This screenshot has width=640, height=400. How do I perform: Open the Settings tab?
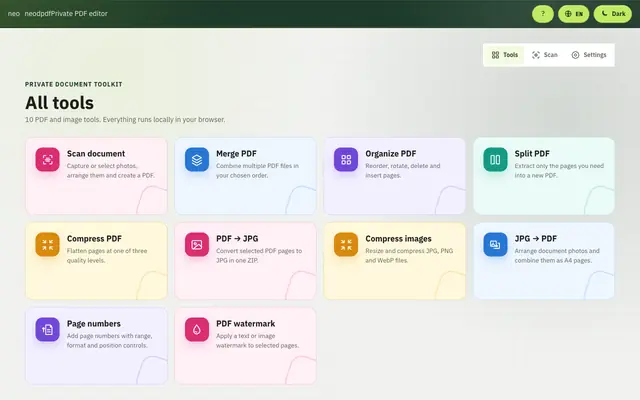tap(589, 55)
